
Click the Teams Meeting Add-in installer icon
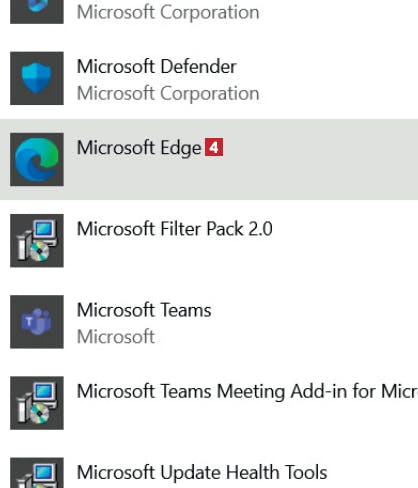[x=37, y=403]
